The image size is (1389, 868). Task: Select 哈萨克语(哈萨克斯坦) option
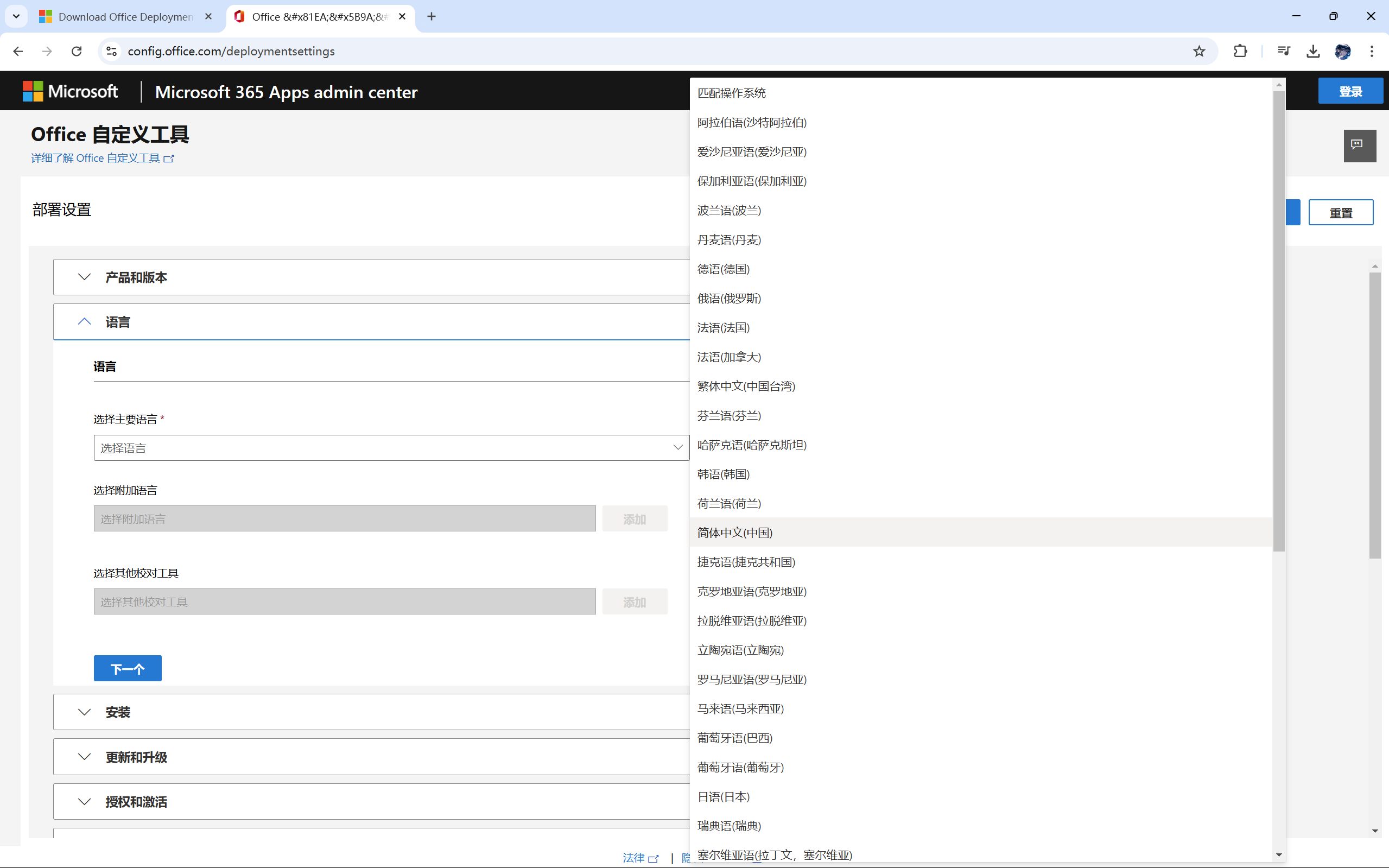click(x=981, y=445)
